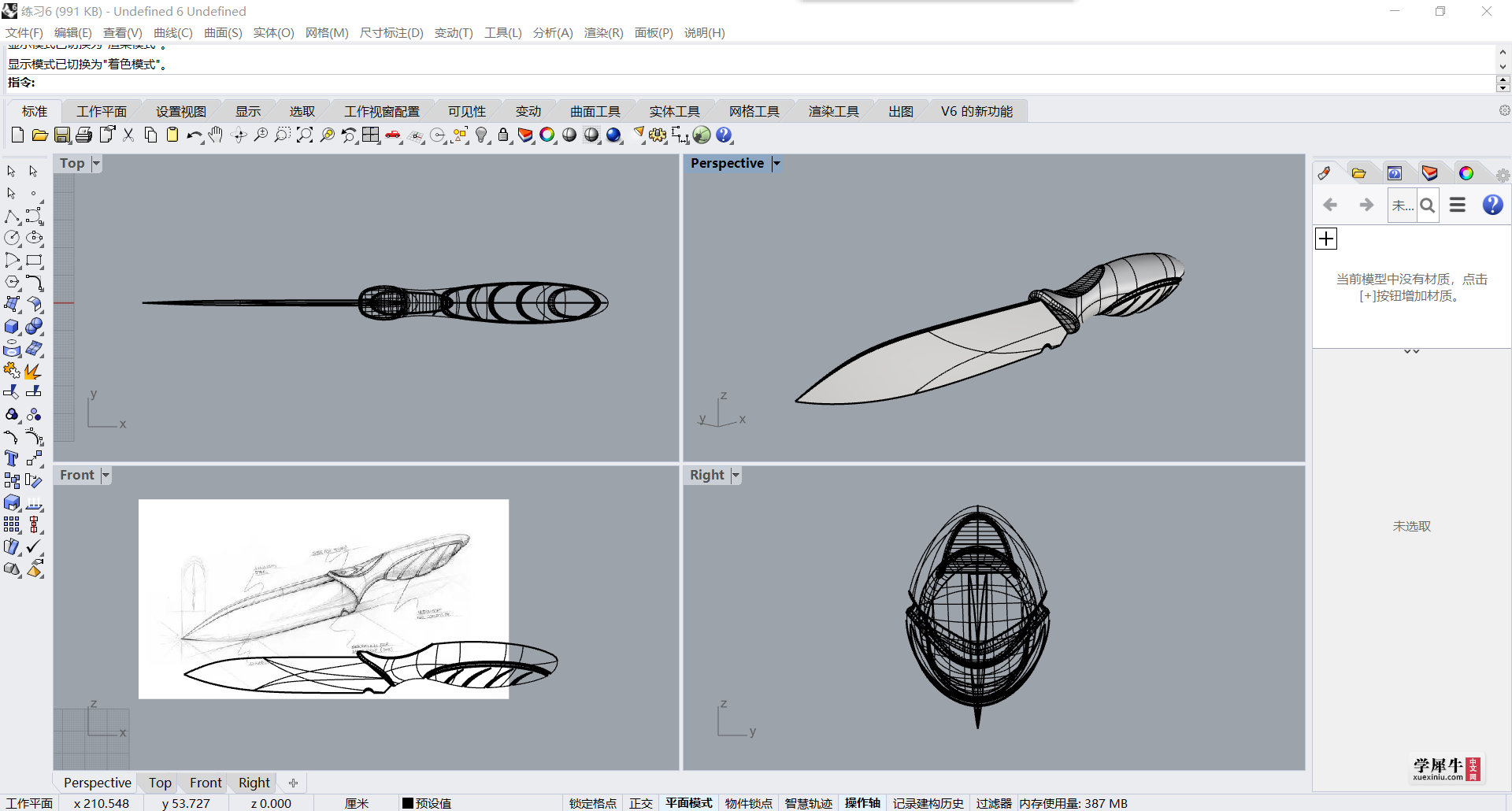Viewport: 1512px width, 811px height.
Task: Toggle 过滤器 selection filter
Action: click(993, 803)
